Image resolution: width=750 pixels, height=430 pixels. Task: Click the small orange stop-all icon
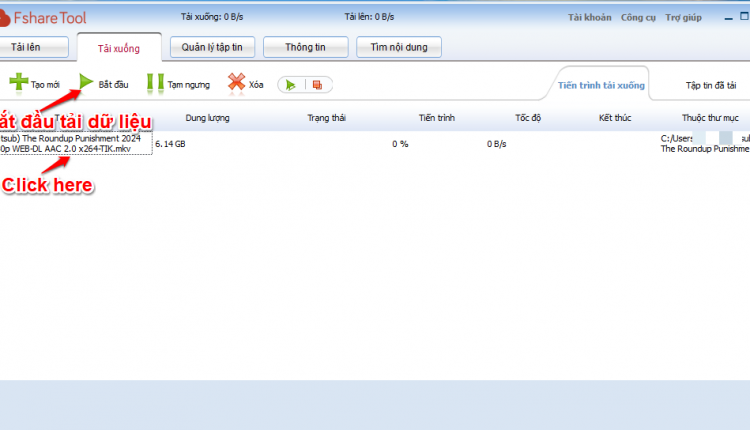click(x=317, y=85)
